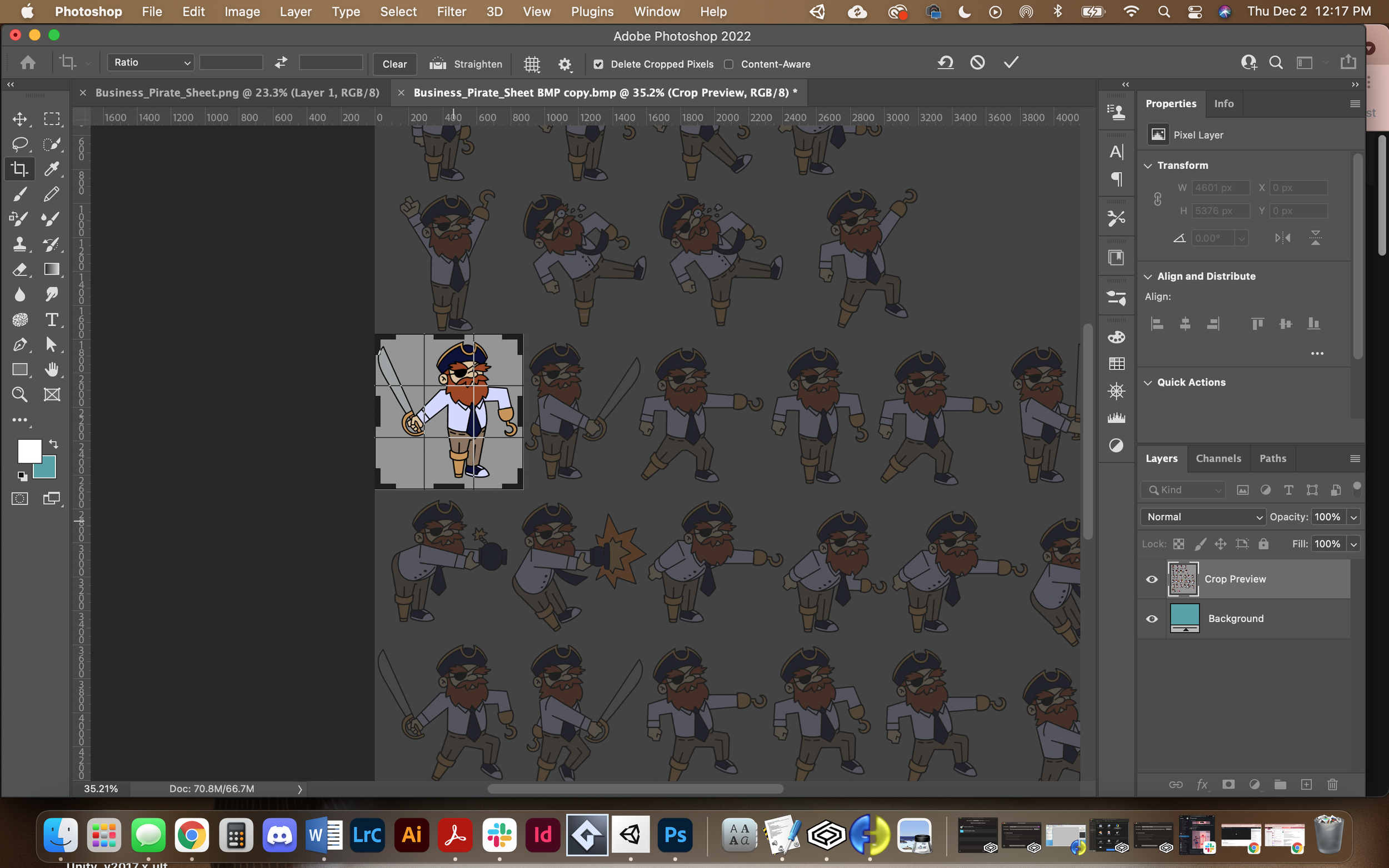
Task: Choose the Eyedropper tool
Action: [52, 169]
